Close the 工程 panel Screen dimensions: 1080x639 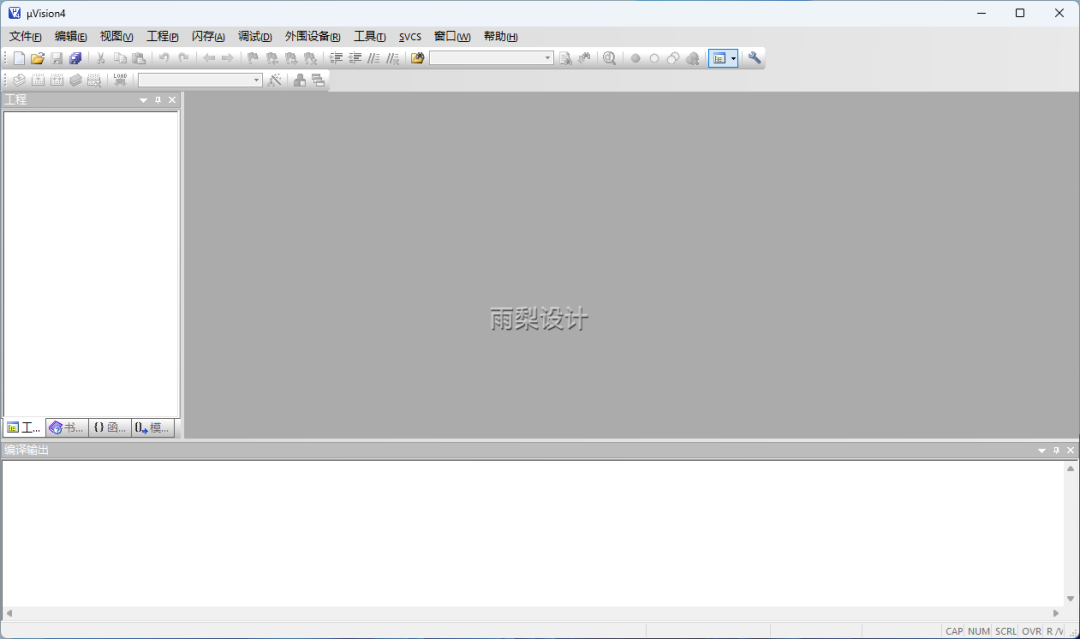[x=171, y=100]
